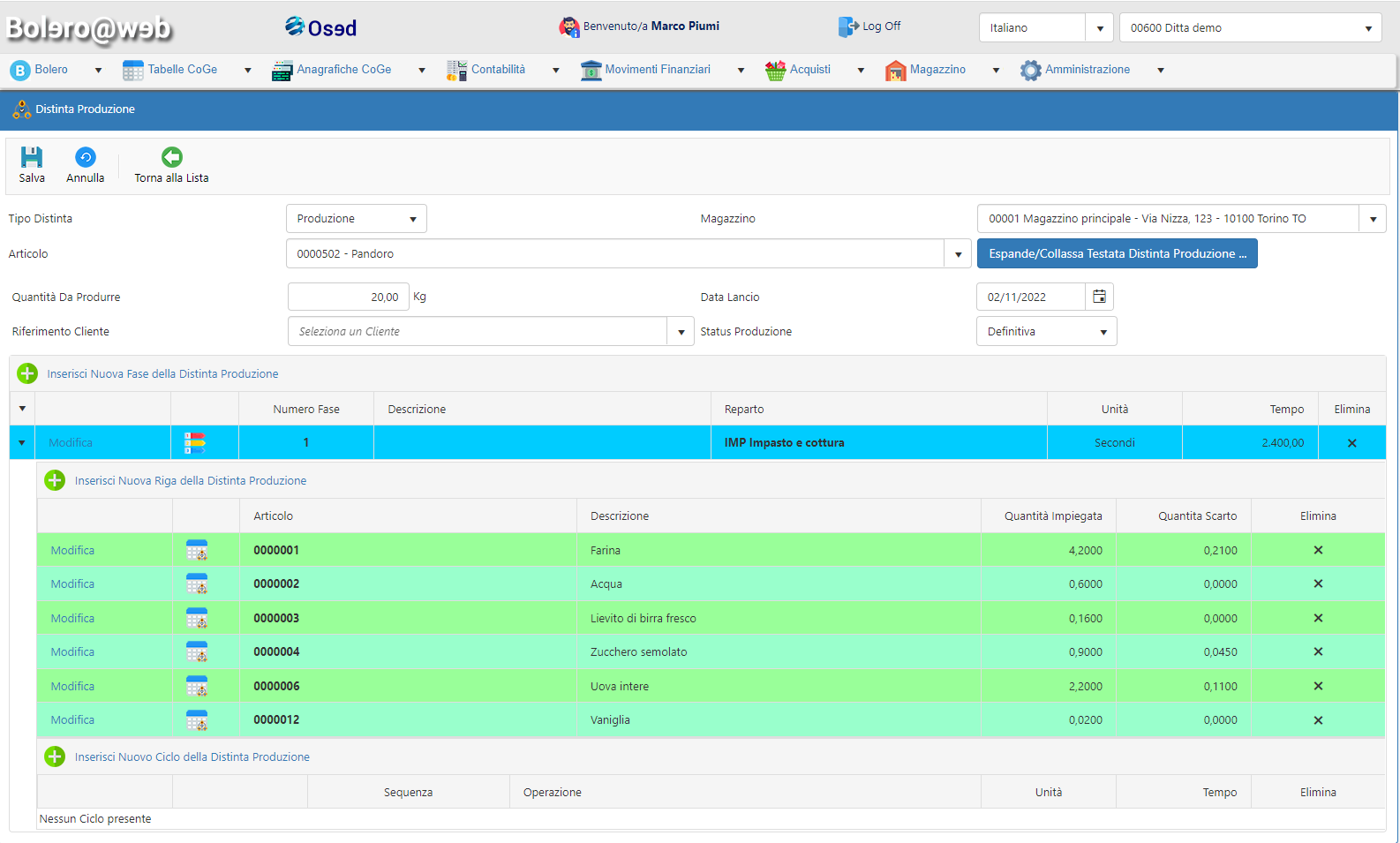
Task: Click the green plus for new Fase
Action: pyautogui.click(x=27, y=373)
